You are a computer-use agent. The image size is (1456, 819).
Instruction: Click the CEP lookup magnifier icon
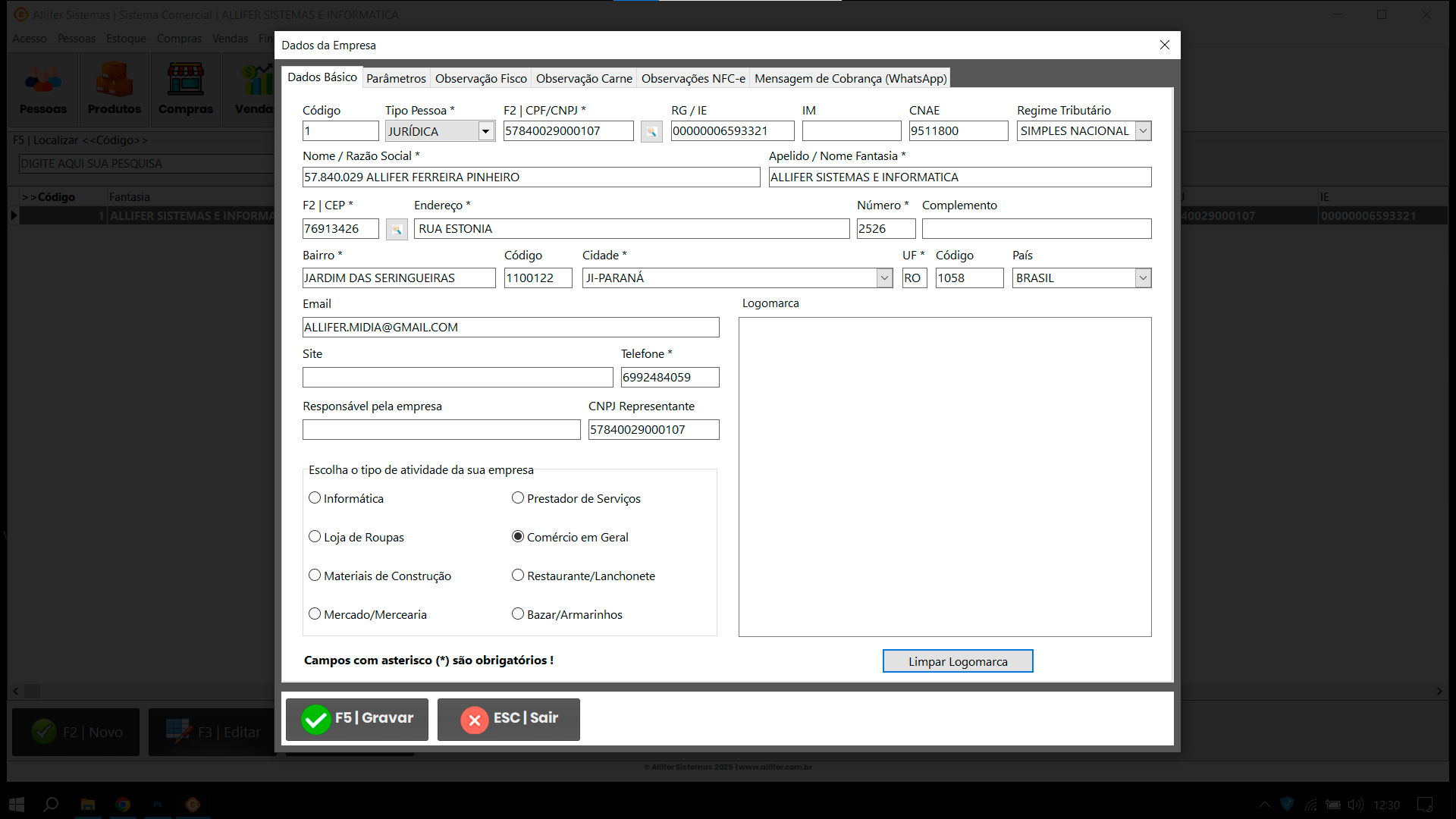point(397,229)
